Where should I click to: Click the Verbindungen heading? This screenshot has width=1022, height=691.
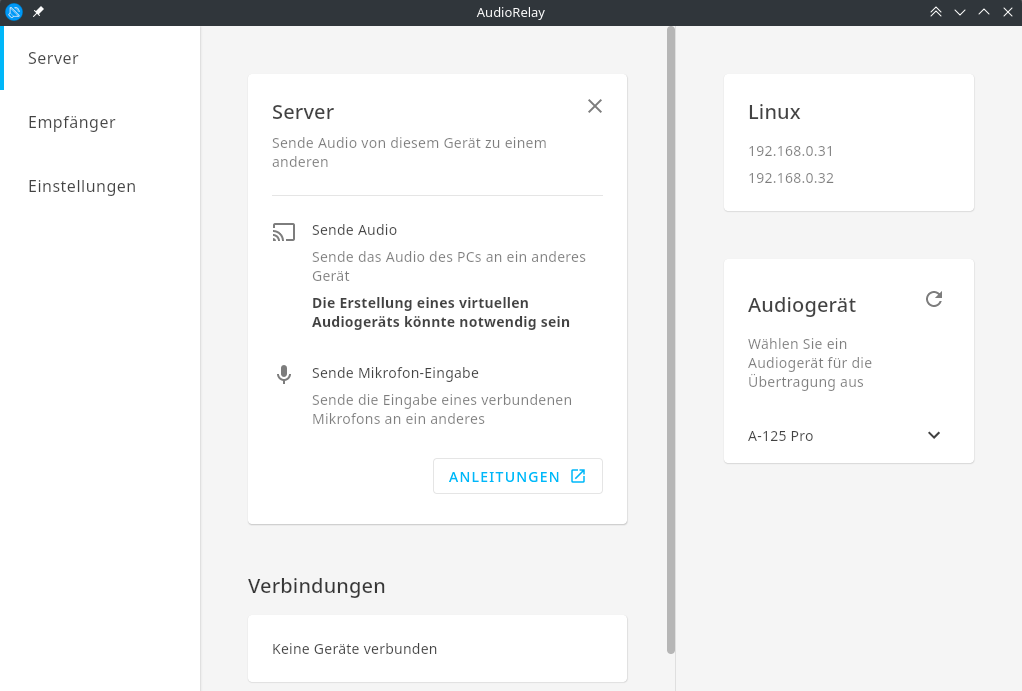[316, 586]
